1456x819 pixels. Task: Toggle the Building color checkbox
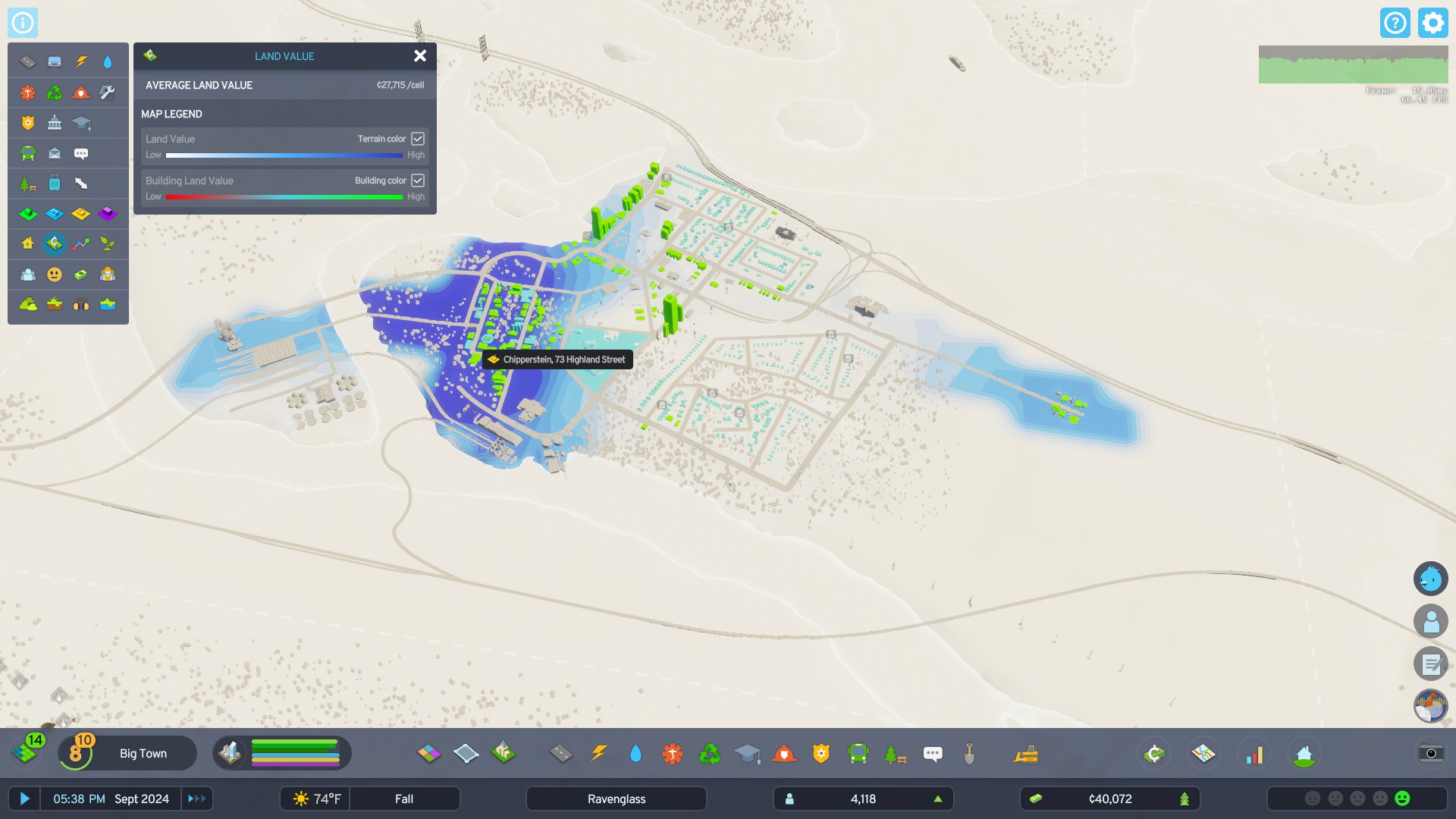[x=418, y=180]
